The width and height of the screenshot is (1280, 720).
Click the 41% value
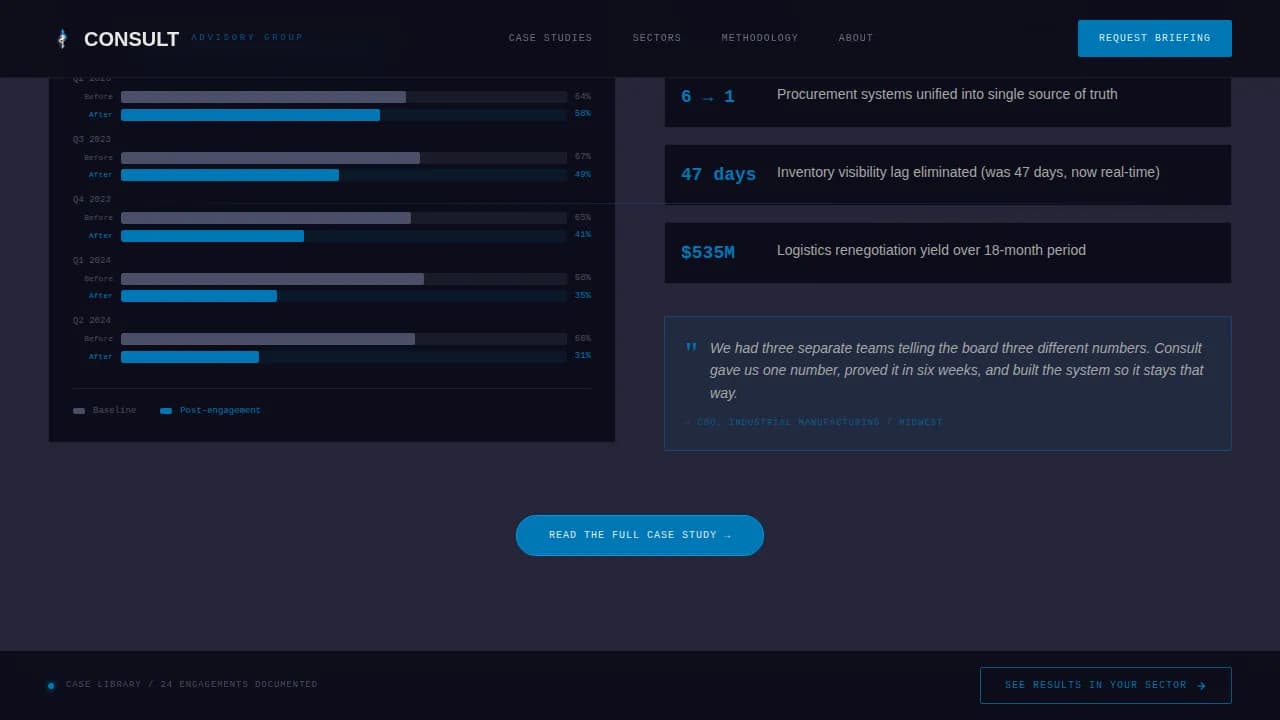click(x=583, y=235)
